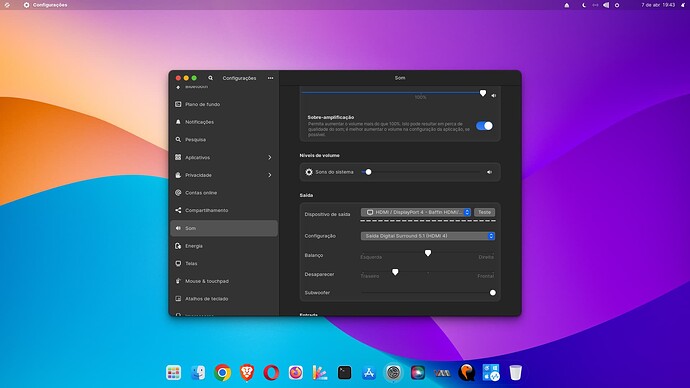Open Telas display settings

pos(224,264)
